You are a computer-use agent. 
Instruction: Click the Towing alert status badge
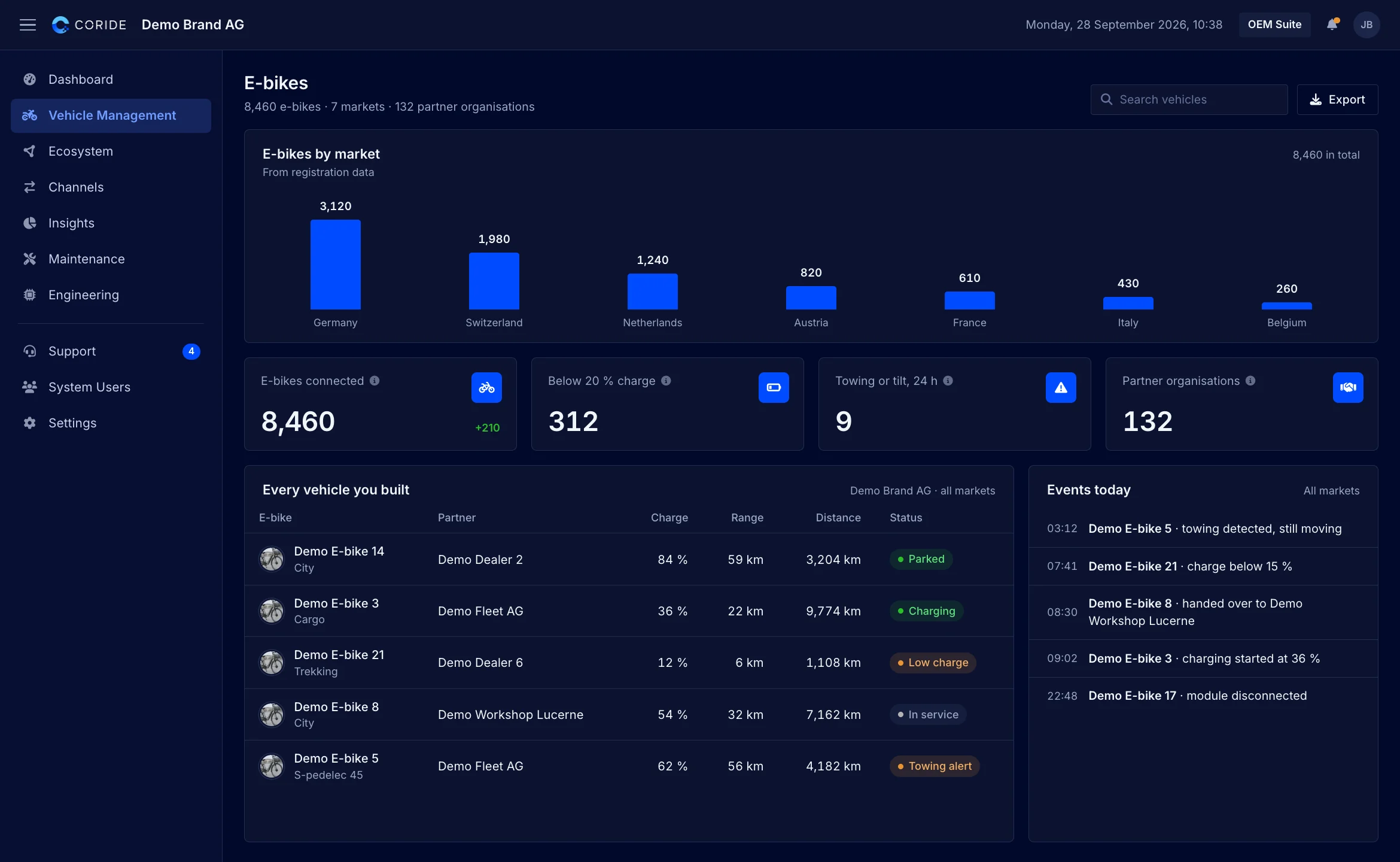[x=935, y=766]
